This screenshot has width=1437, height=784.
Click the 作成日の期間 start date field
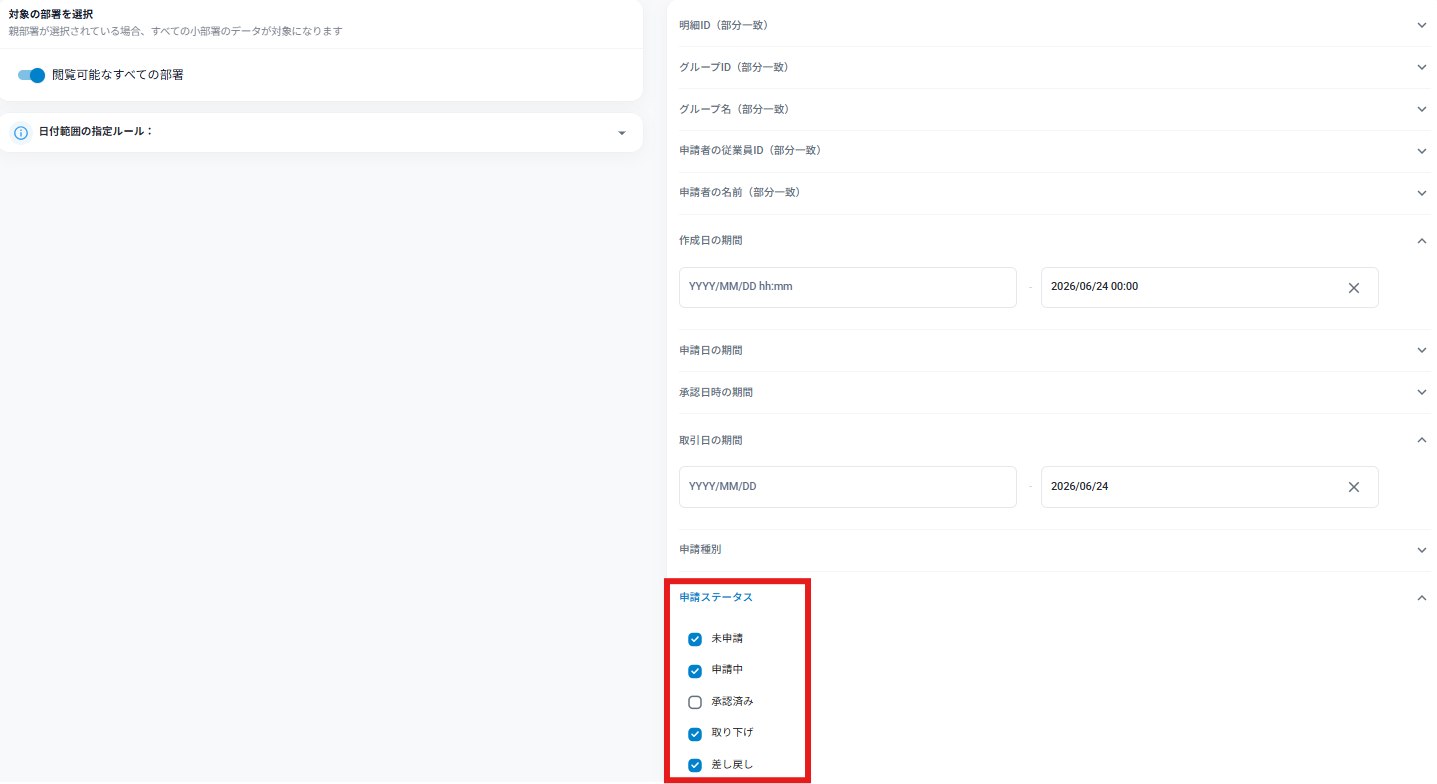[x=848, y=287]
